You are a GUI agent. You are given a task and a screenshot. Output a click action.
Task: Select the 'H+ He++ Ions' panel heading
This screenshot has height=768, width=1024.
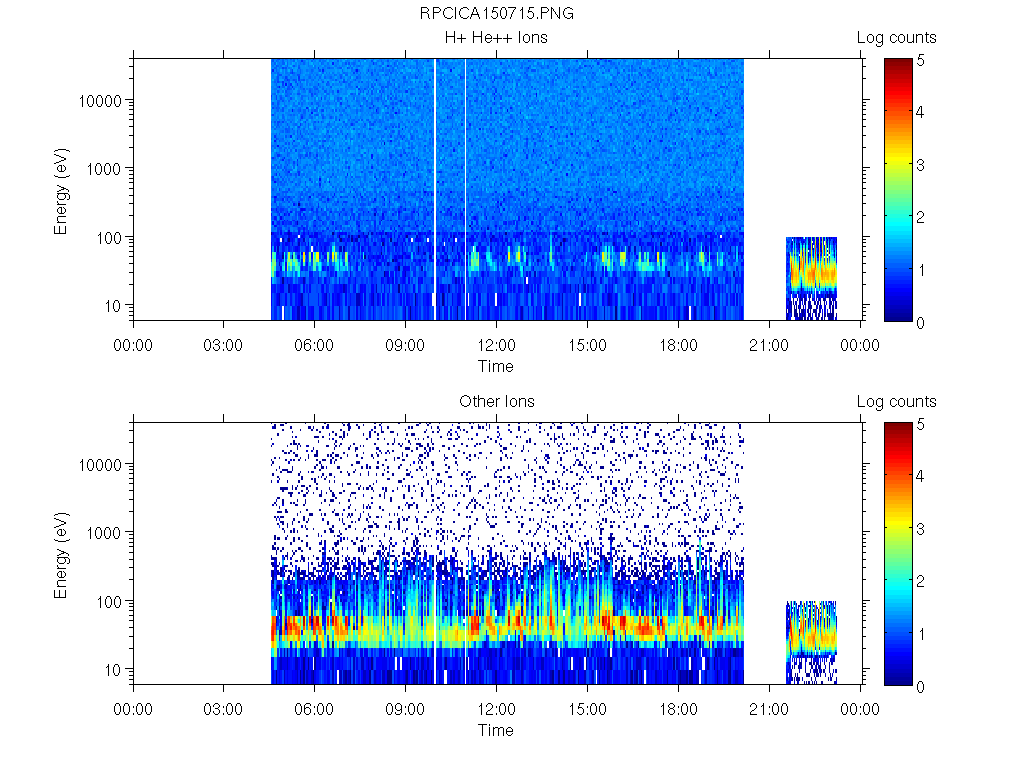point(496,38)
